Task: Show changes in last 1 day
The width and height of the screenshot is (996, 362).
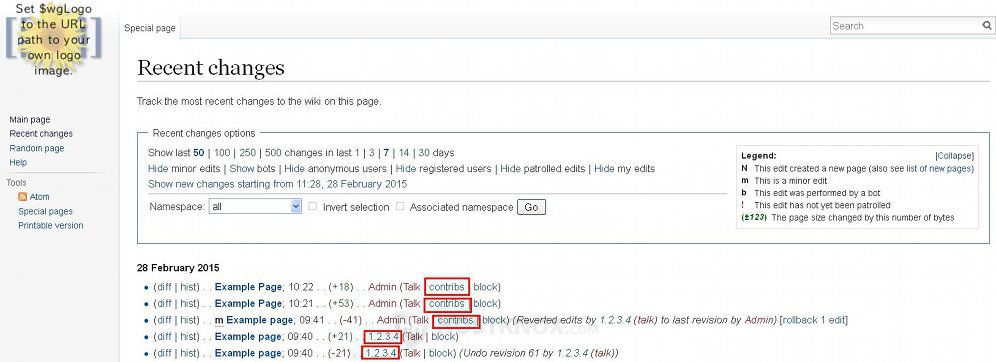Action: (357, 153)
